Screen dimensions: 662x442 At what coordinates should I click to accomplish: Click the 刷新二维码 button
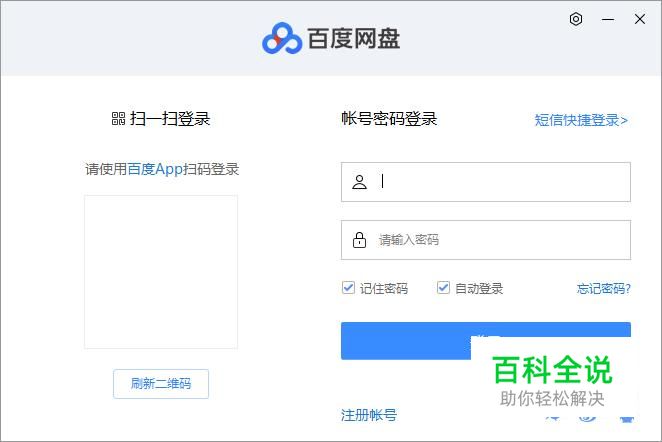pos(161,384)
